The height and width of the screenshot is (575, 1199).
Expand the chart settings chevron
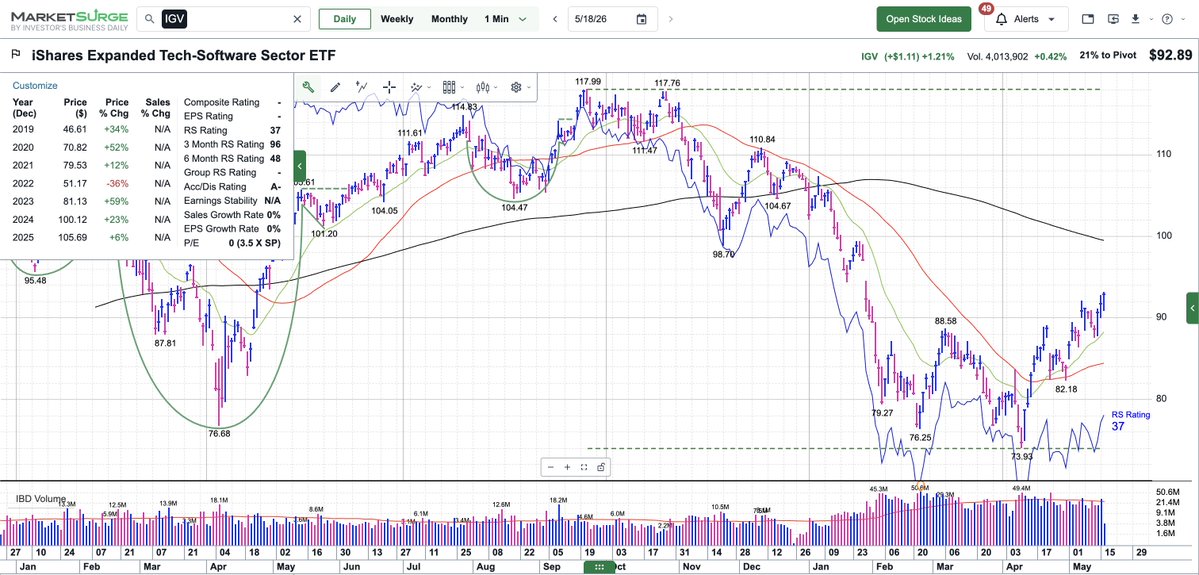coord(528,88)
